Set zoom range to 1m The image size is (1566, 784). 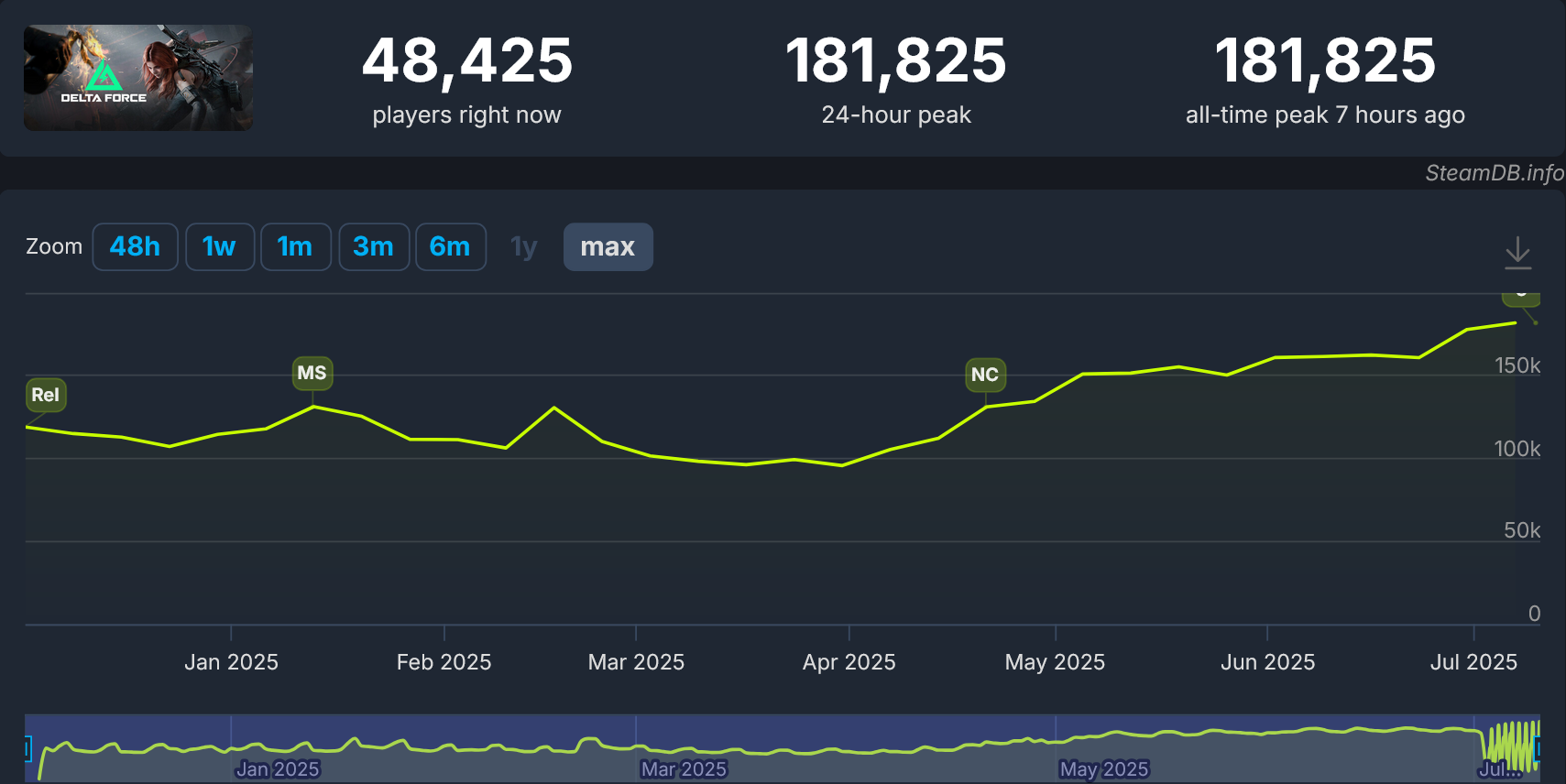point(295,246)
